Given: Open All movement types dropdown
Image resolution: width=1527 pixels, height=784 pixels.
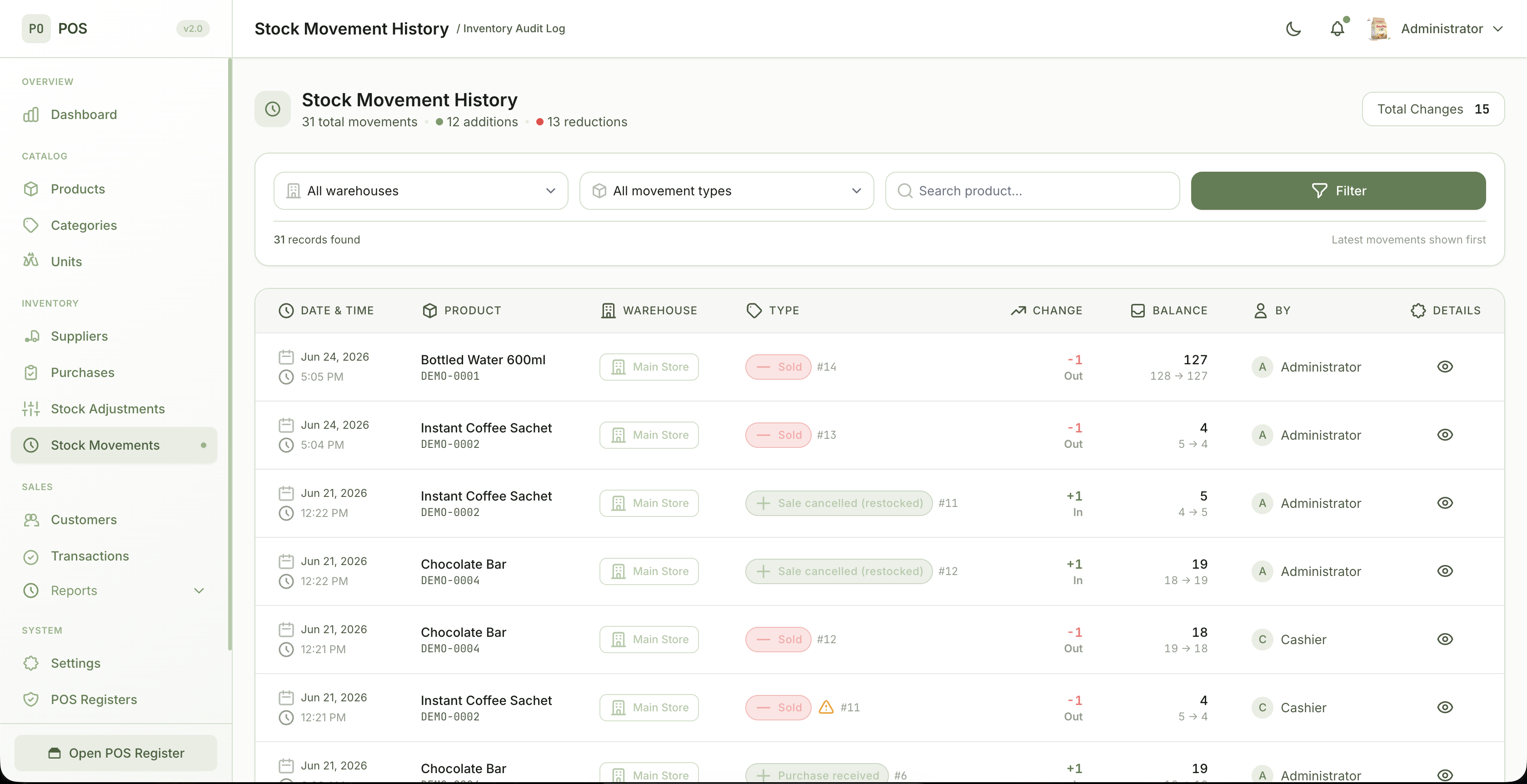Looking at the screenshot, I should [726, 191].
